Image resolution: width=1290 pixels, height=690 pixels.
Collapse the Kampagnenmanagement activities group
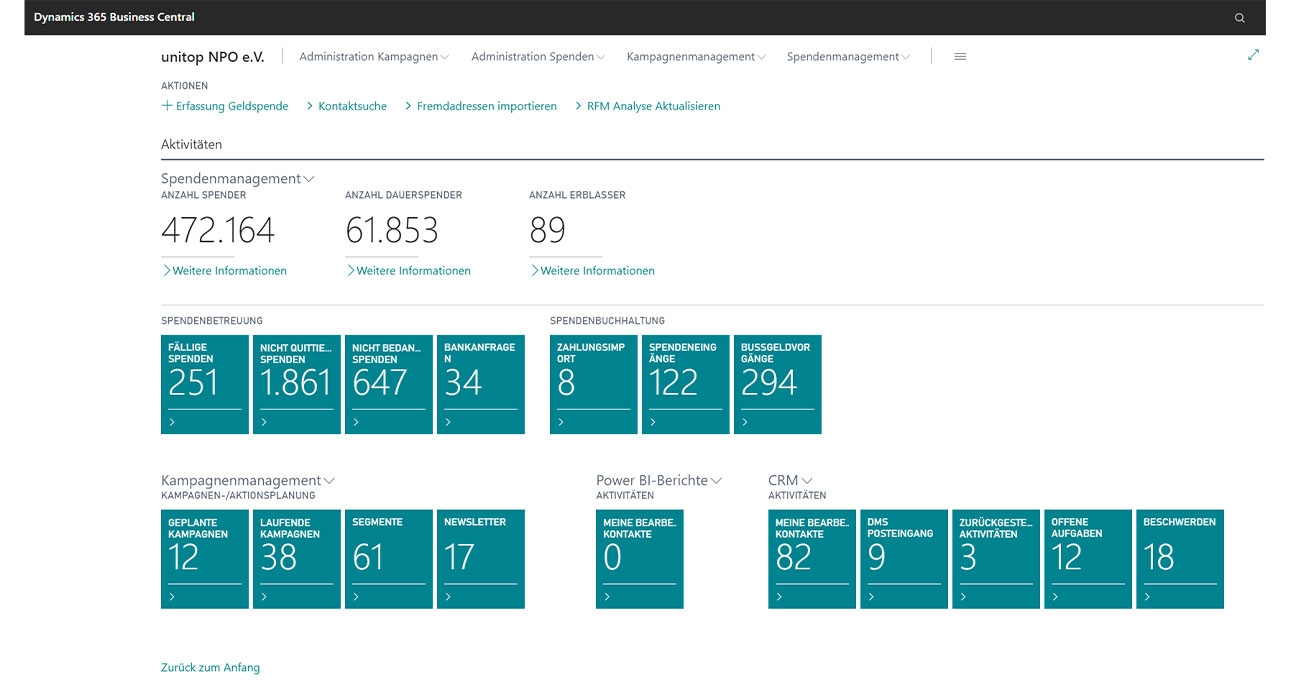coord(330,480)
